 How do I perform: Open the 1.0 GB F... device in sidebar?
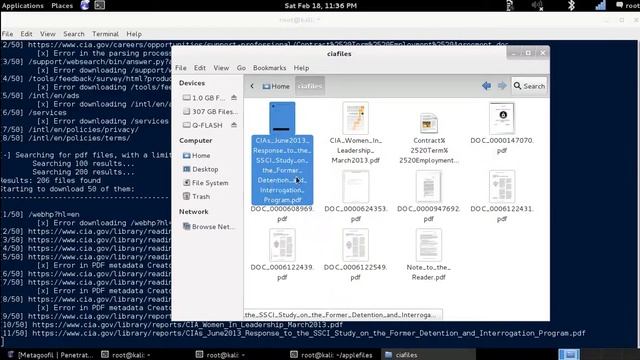point(204,98)
